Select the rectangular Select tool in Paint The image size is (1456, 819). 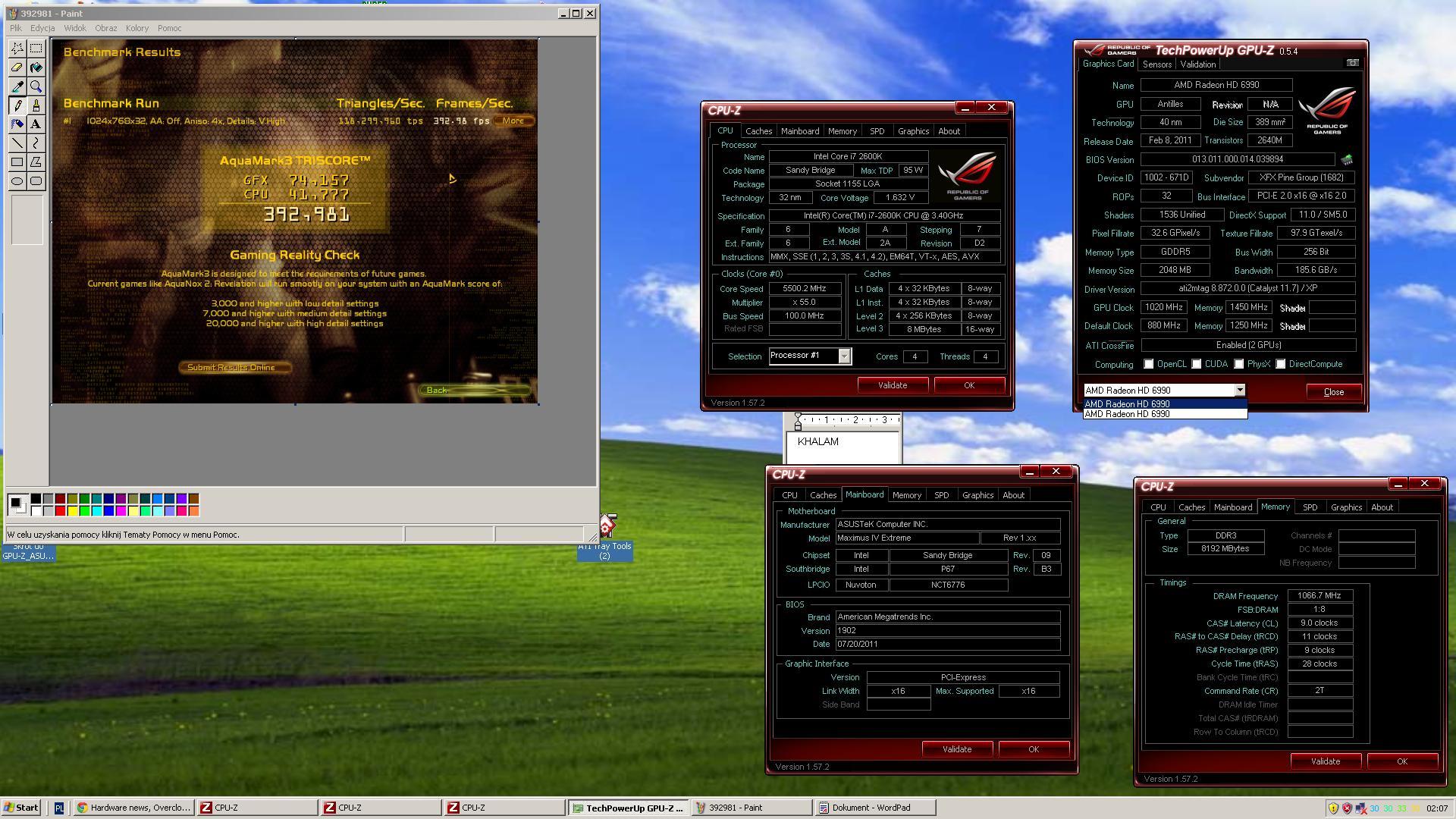tap(36, 49)
